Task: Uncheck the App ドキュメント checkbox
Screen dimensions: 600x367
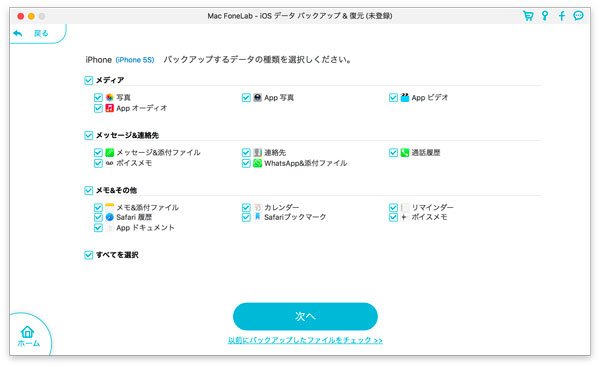Action: click(98, 228)
